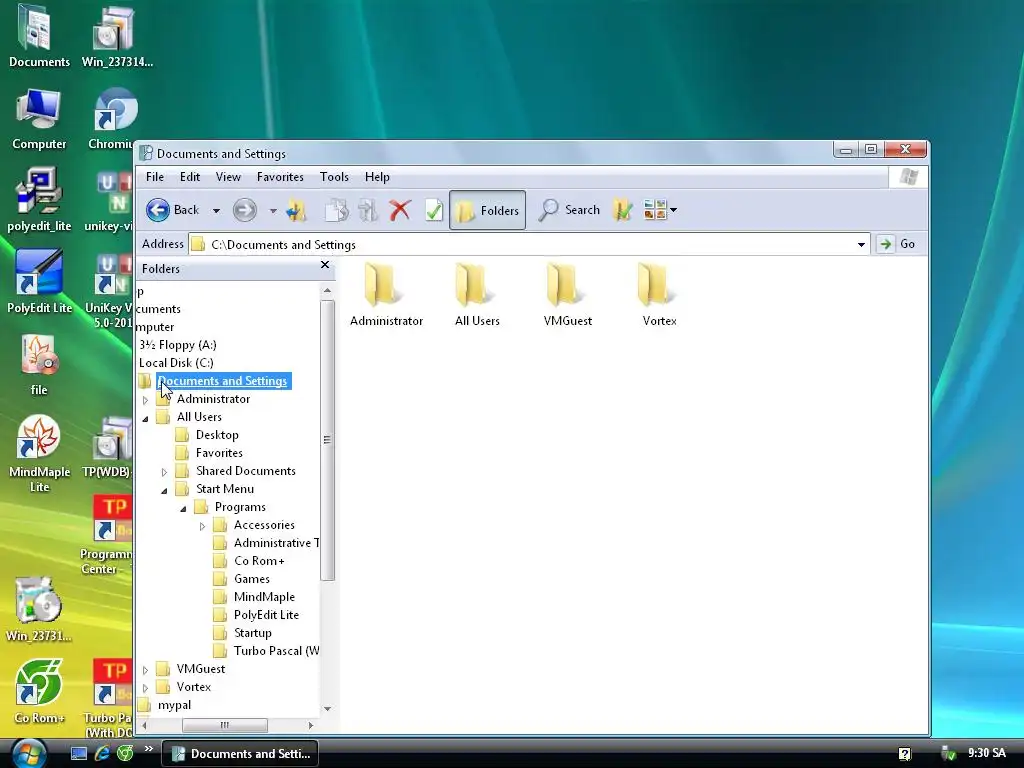Open the Favorites menu
Screen dimensions: 1024x768
pos(280,177)
